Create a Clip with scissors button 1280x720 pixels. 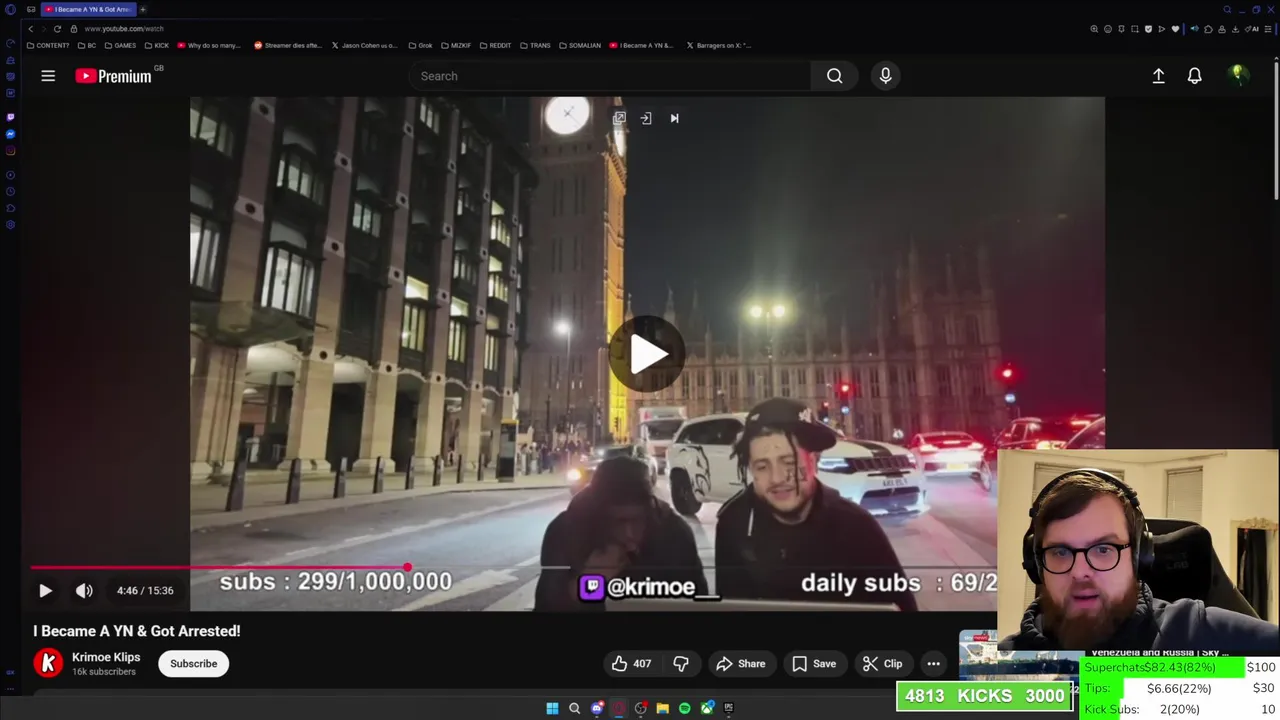pos(883,663)
